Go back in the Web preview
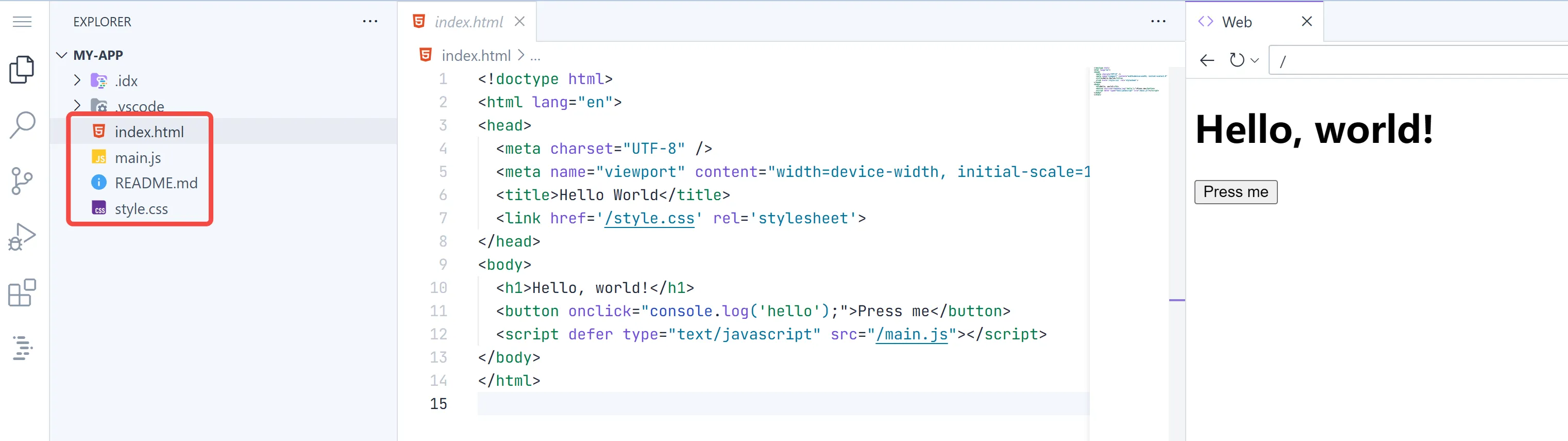Image resolution: width=1568 pixels, height=441 pixels. (x=1206, y=60)
